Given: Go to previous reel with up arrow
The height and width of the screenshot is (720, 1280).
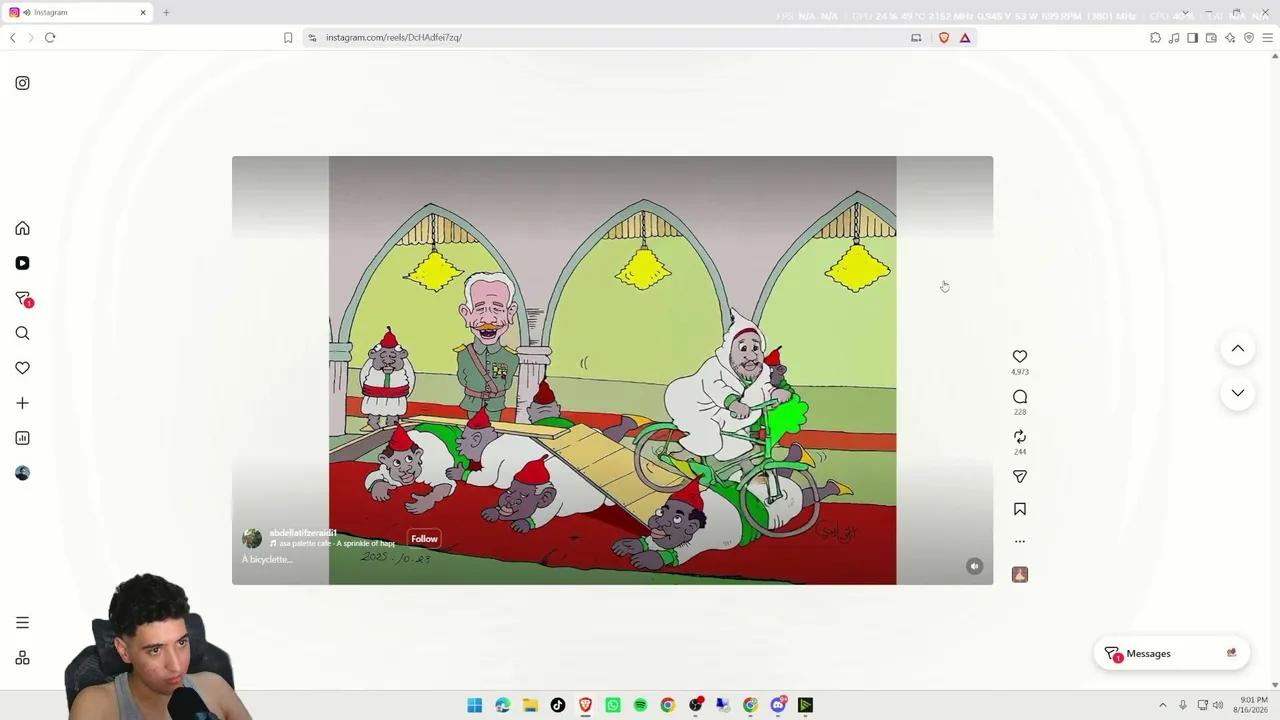Looking at the screenshot, I should pos(1238,349).
